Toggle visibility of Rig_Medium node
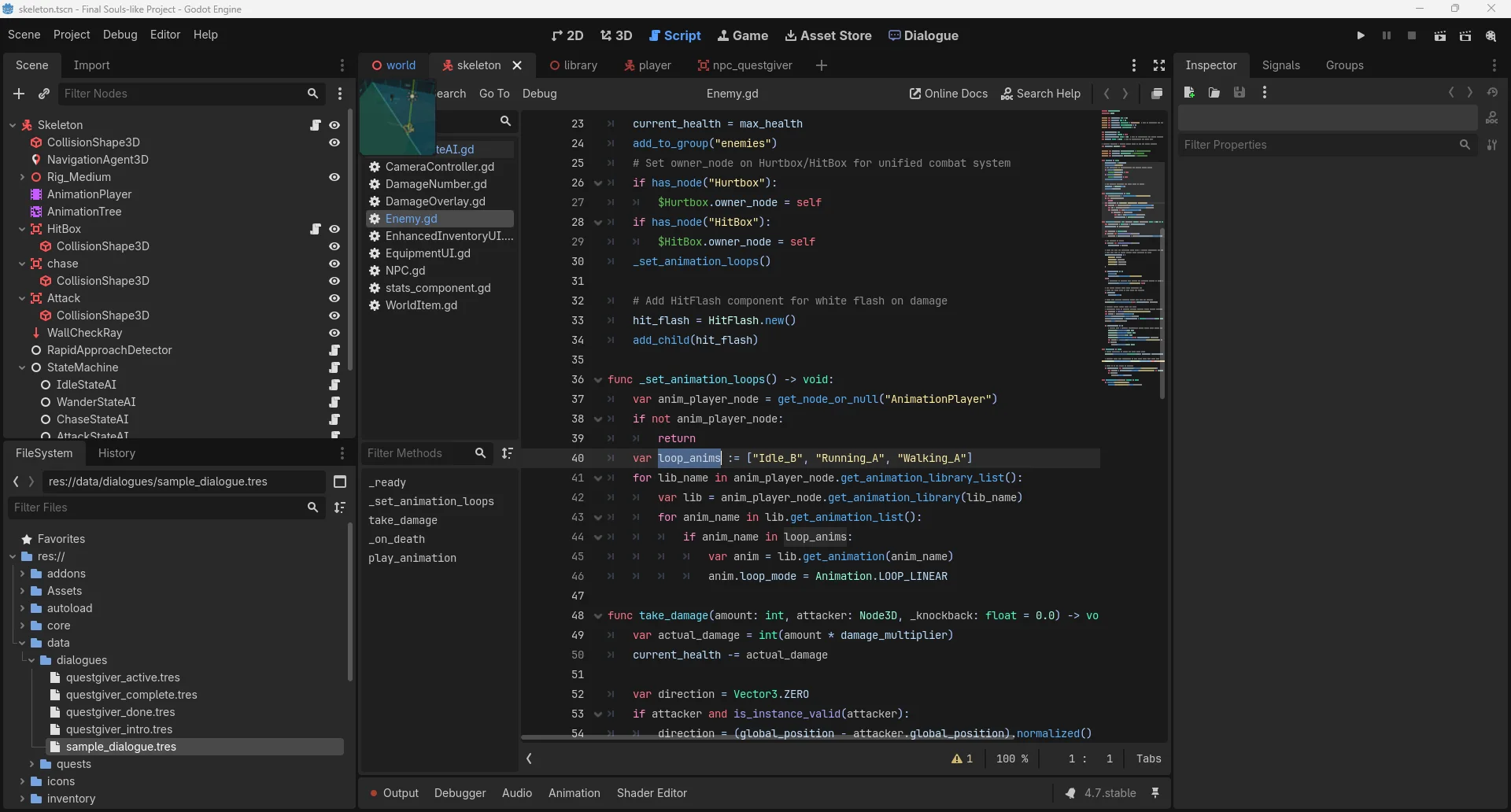The image size is (1511, 812). click(x=334, y=177)
